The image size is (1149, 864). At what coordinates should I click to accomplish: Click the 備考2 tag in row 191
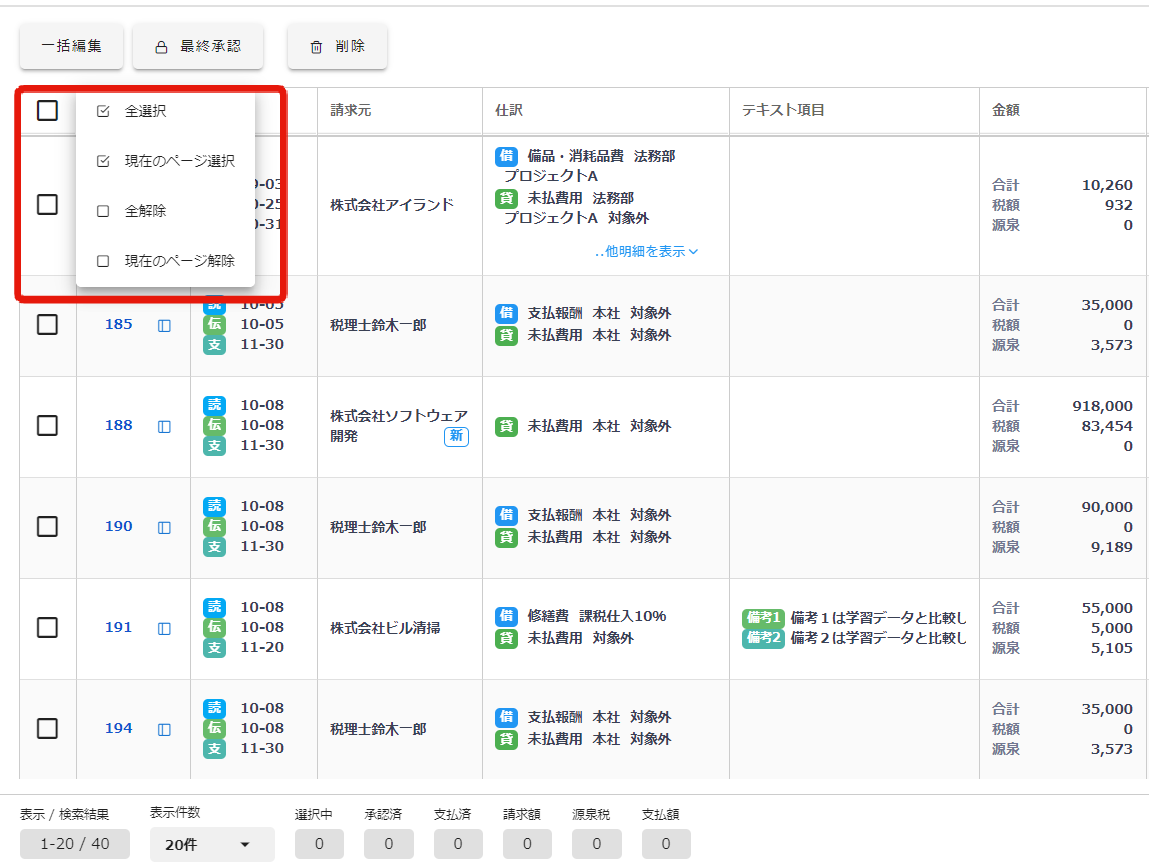[x=764, y=638]
